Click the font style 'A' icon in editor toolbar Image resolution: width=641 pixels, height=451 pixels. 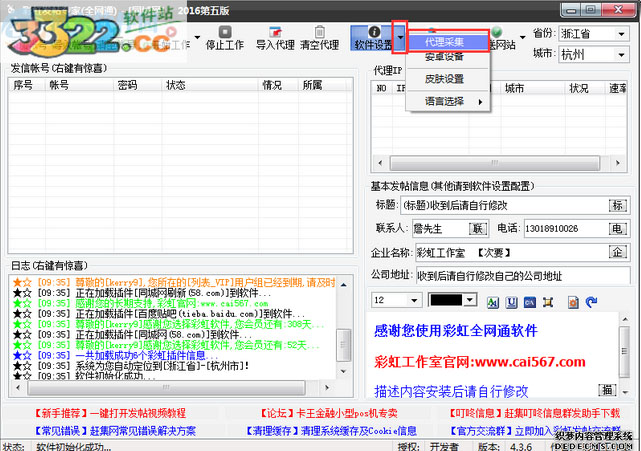point(492,301)
